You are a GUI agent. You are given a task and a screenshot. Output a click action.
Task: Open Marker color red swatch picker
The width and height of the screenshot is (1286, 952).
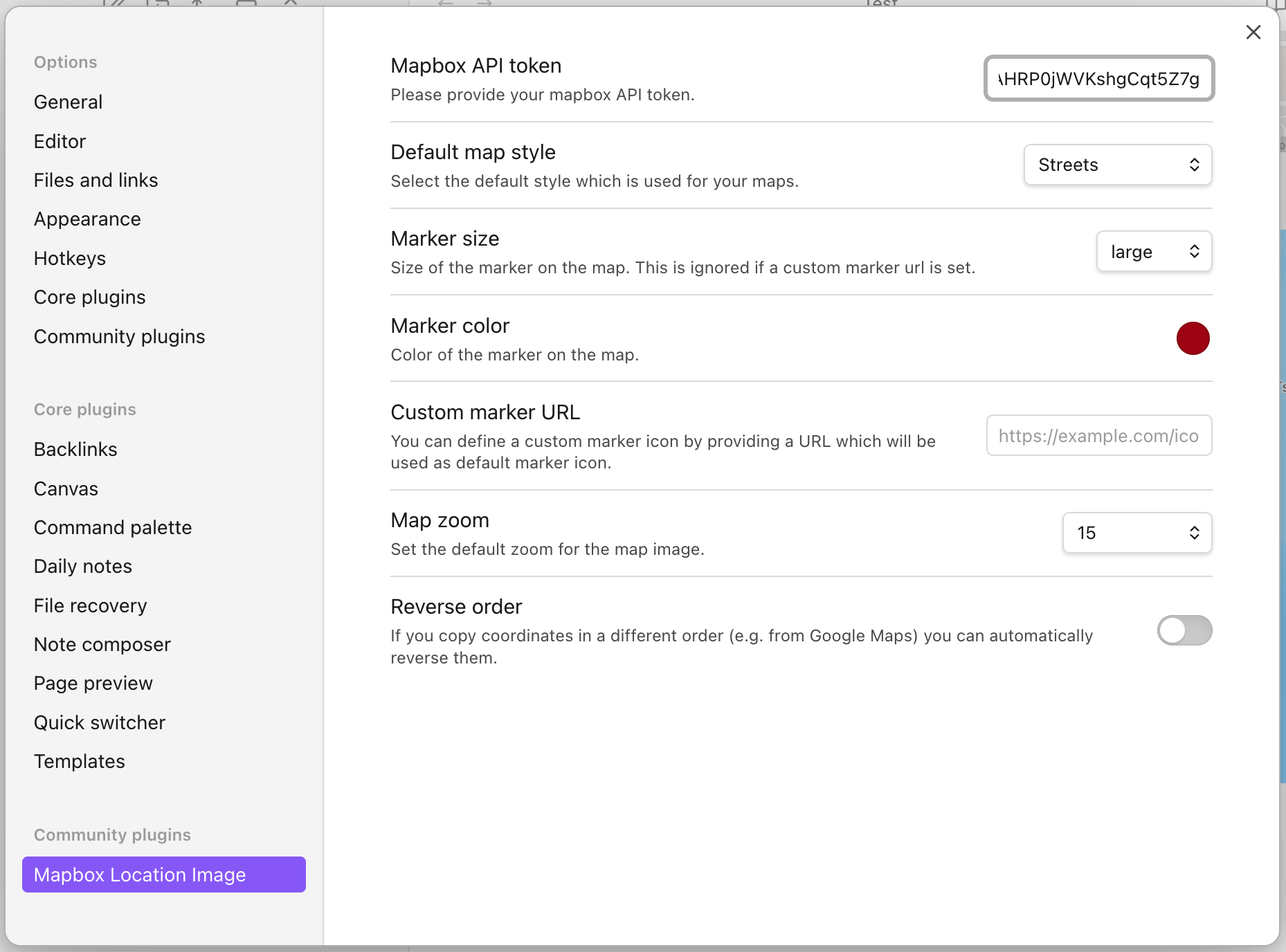[1193, 338]
